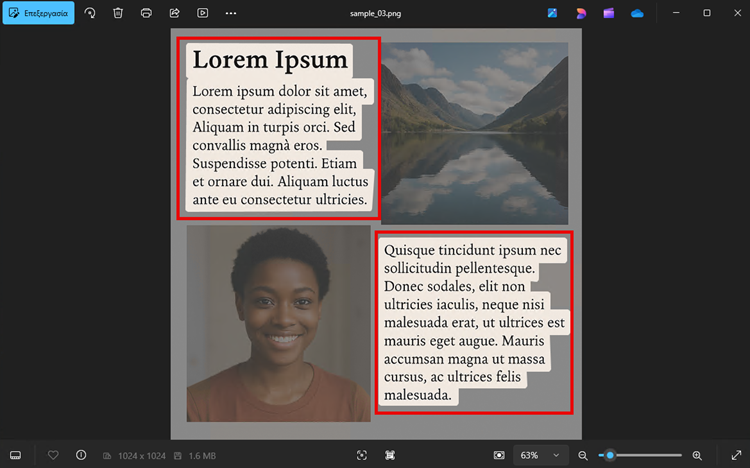
Task: Launch the Clipchamp icon in the top bar
Action: 609,13
